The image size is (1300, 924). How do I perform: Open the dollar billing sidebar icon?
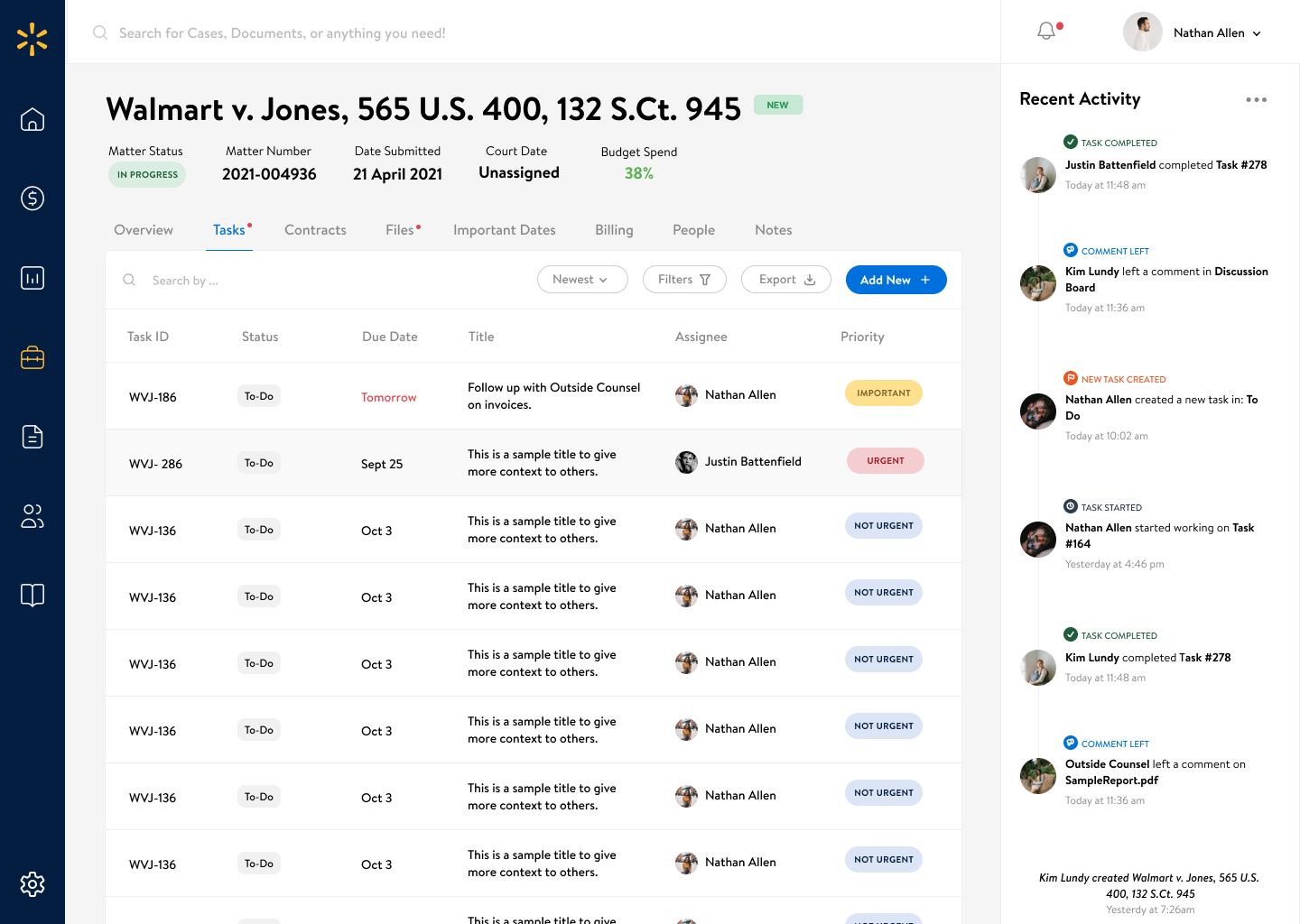[32, 199]
